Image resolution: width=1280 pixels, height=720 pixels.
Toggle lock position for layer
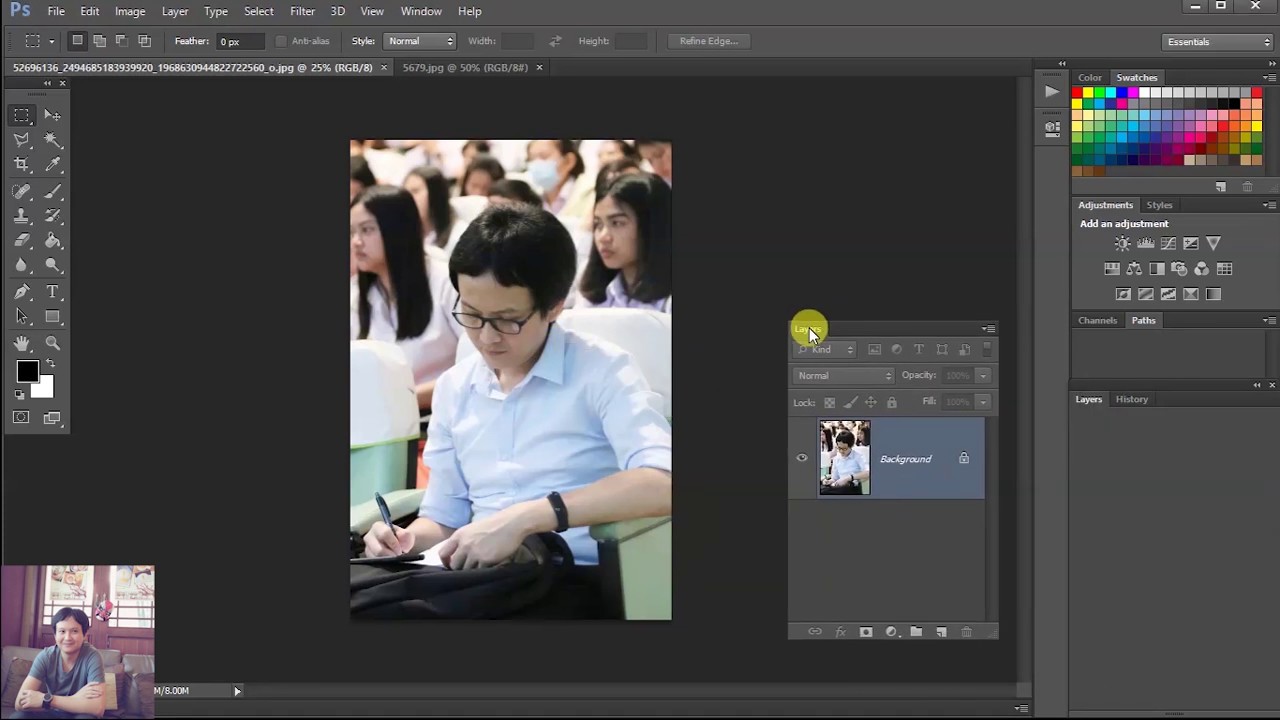[871, 402]
